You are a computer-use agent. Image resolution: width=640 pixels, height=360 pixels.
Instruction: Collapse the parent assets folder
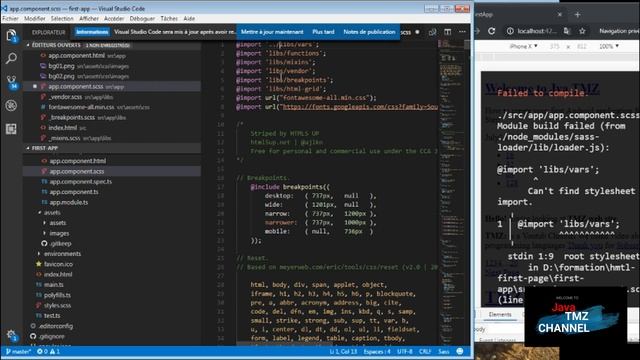coord(52,213)
